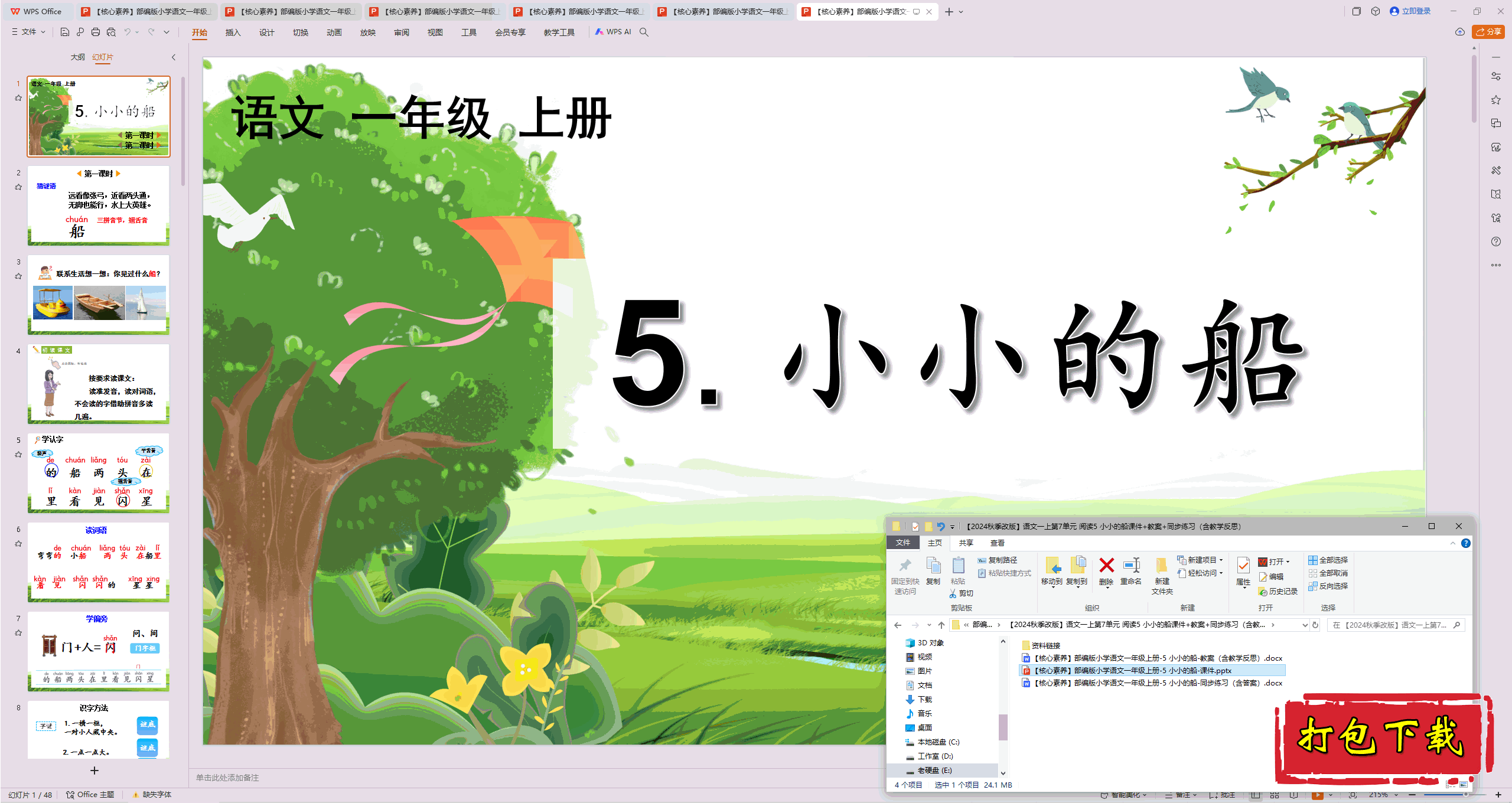The height and width of the screenshot is (803, 1512).
Task: Switch to slide sorter grid view icon
Action: pos(1275,795)
